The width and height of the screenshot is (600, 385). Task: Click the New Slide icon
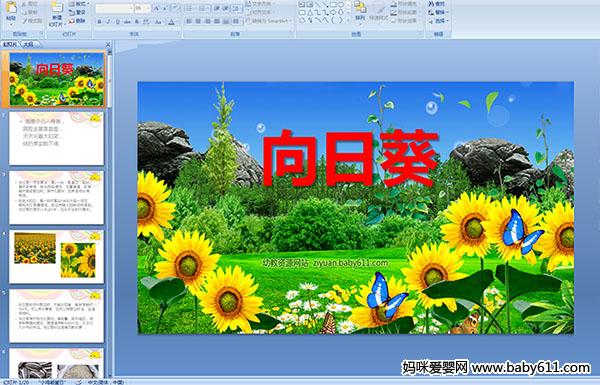point(57,8)
